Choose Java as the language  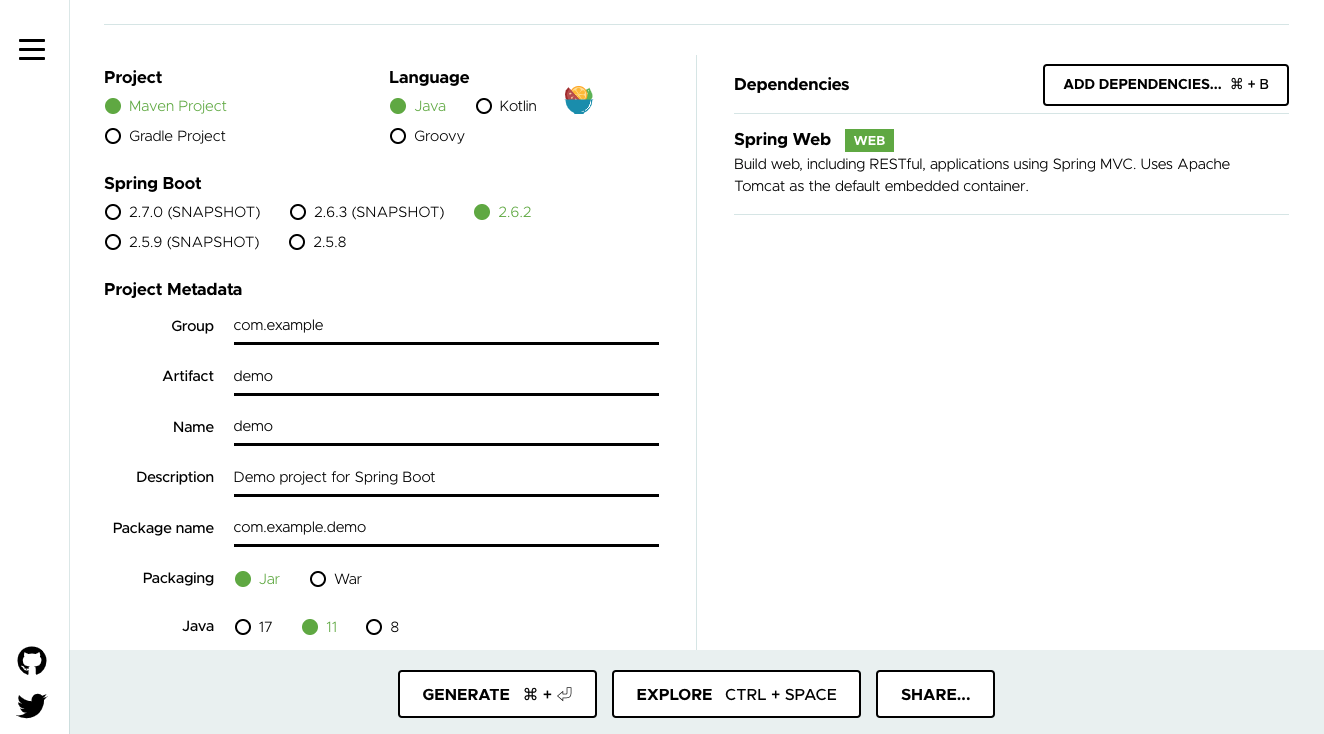(x=418, y=106)
